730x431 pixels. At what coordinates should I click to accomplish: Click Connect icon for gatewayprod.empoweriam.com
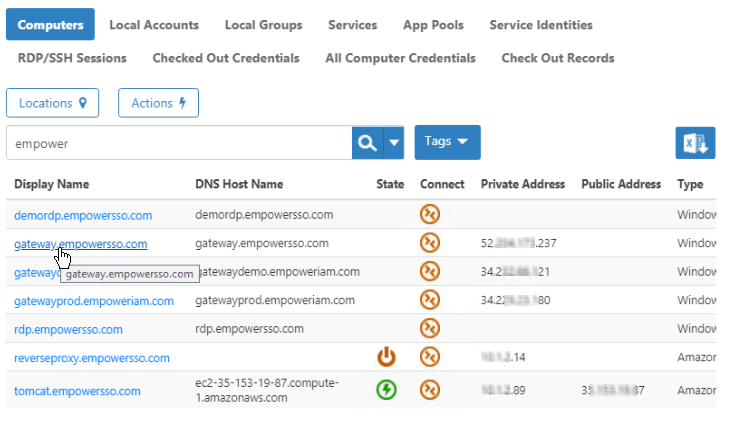(x=430, y=300)
